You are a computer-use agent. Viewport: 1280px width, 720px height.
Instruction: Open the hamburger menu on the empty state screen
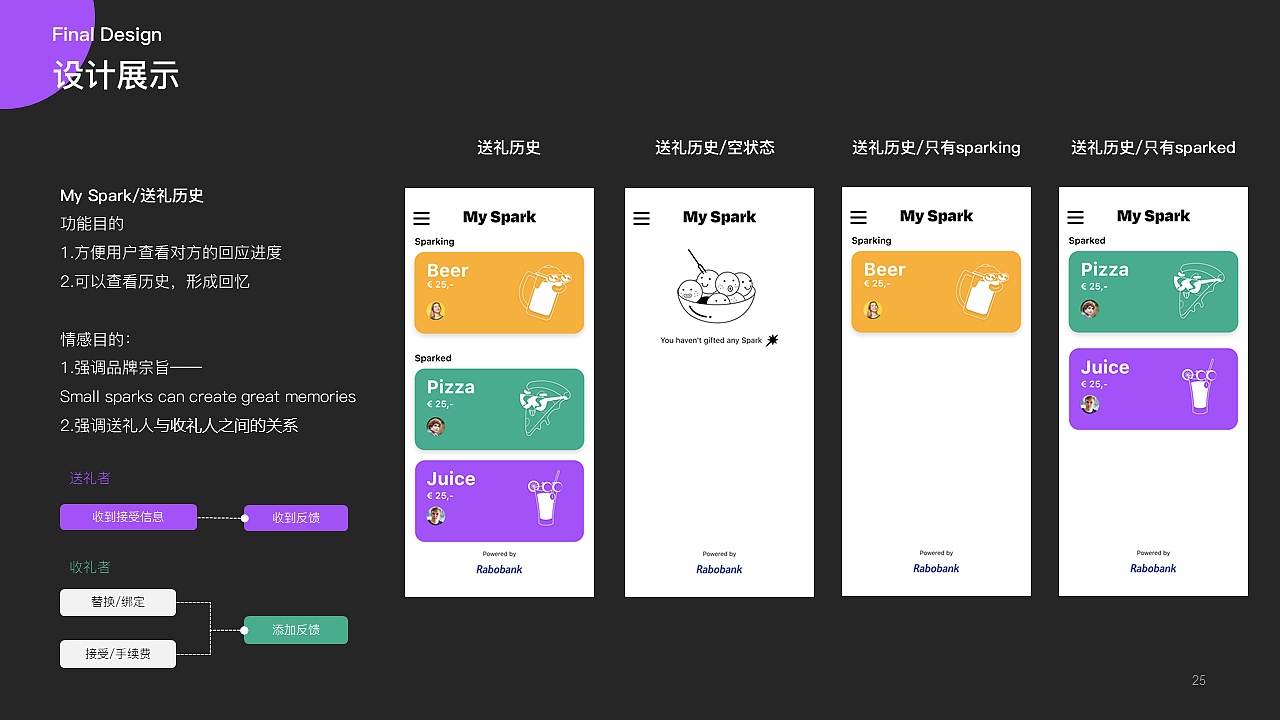click(641, 217)
